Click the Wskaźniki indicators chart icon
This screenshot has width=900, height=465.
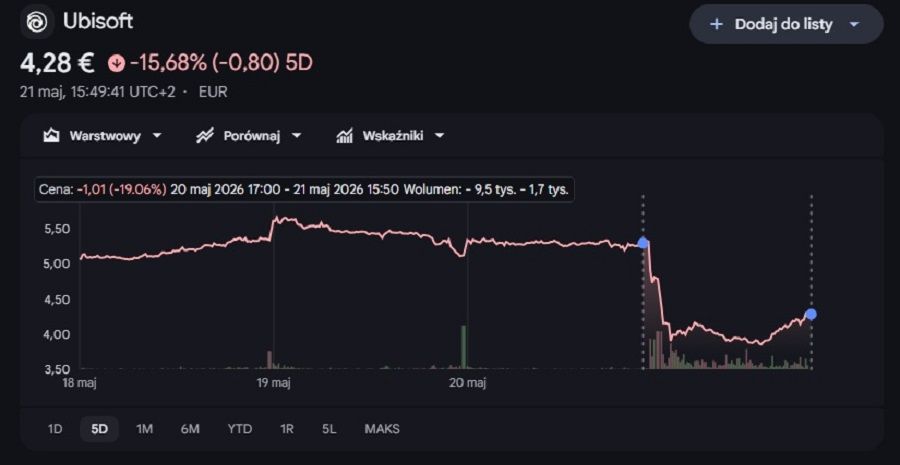click(x=344, y=136)
